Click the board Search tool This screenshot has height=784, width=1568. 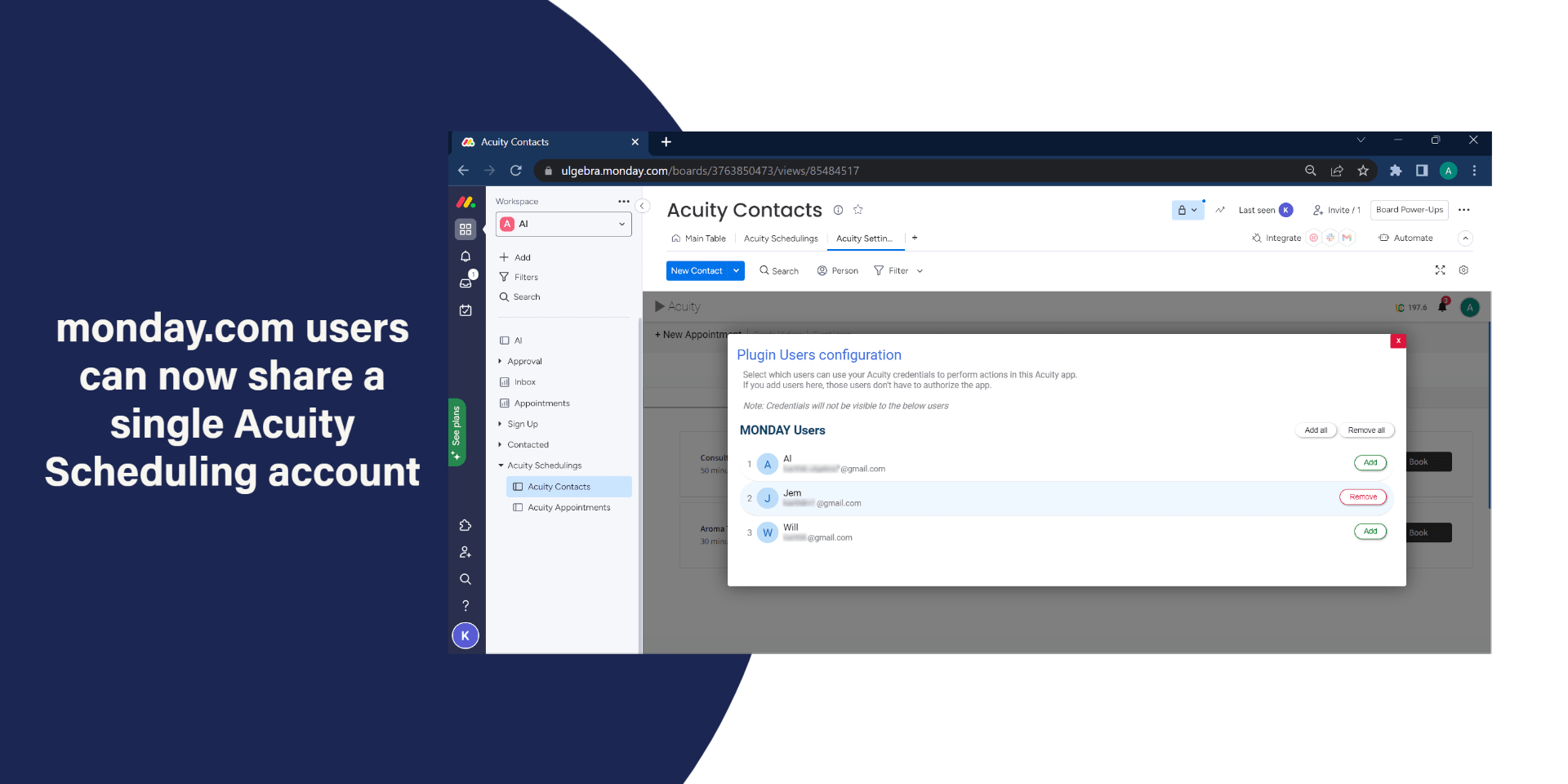coord(779,271)
